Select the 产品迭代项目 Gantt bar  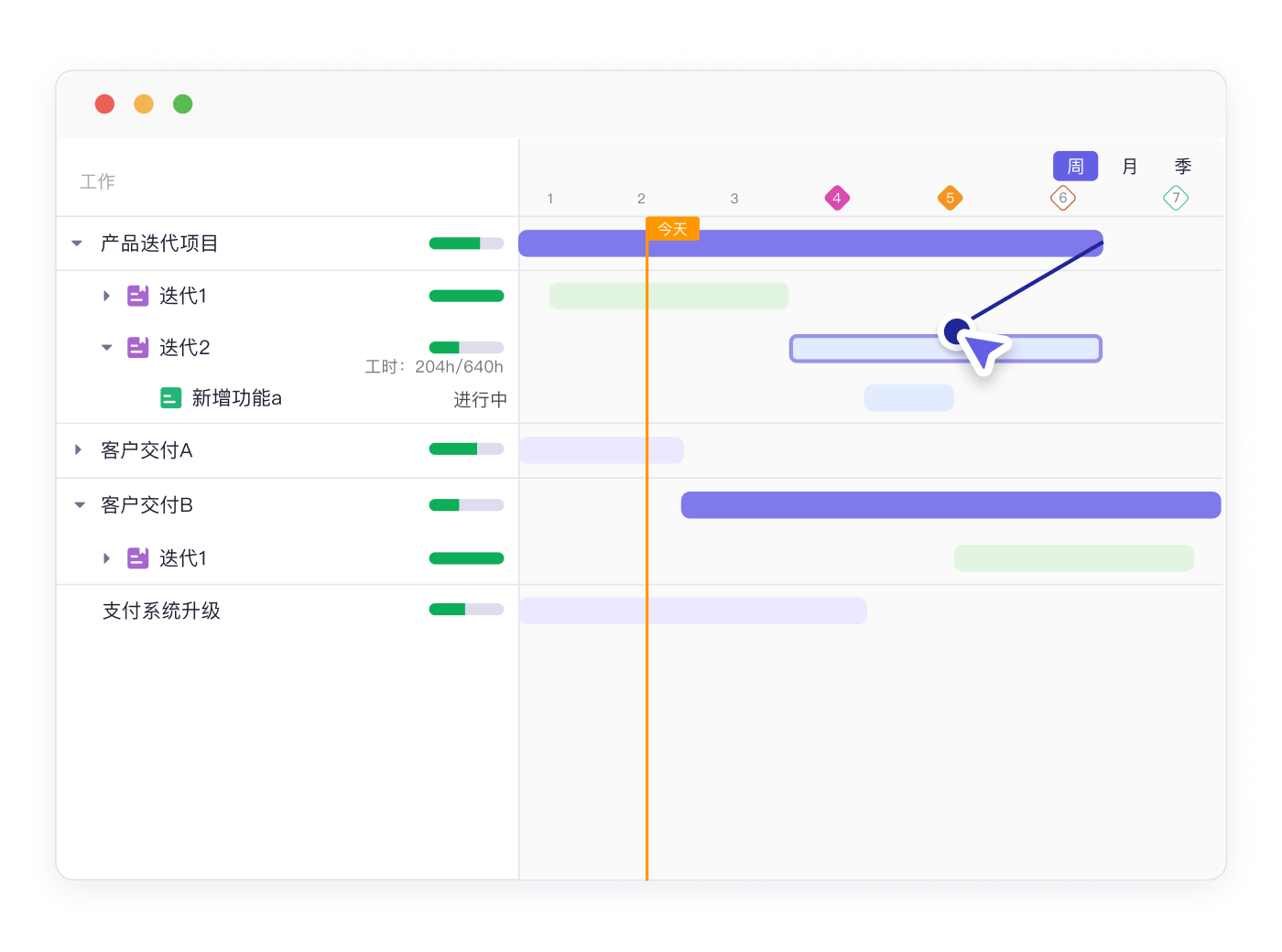click(x=810, y=243)
